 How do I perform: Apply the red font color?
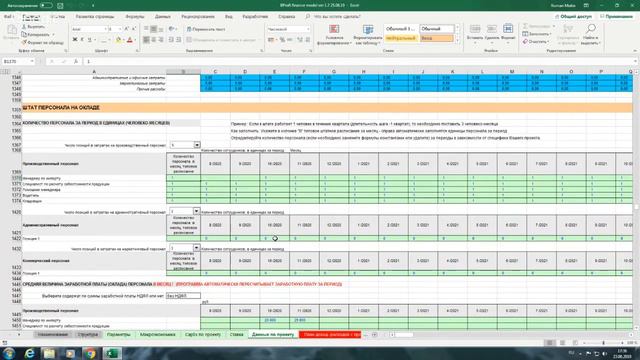tap(130, 40)
